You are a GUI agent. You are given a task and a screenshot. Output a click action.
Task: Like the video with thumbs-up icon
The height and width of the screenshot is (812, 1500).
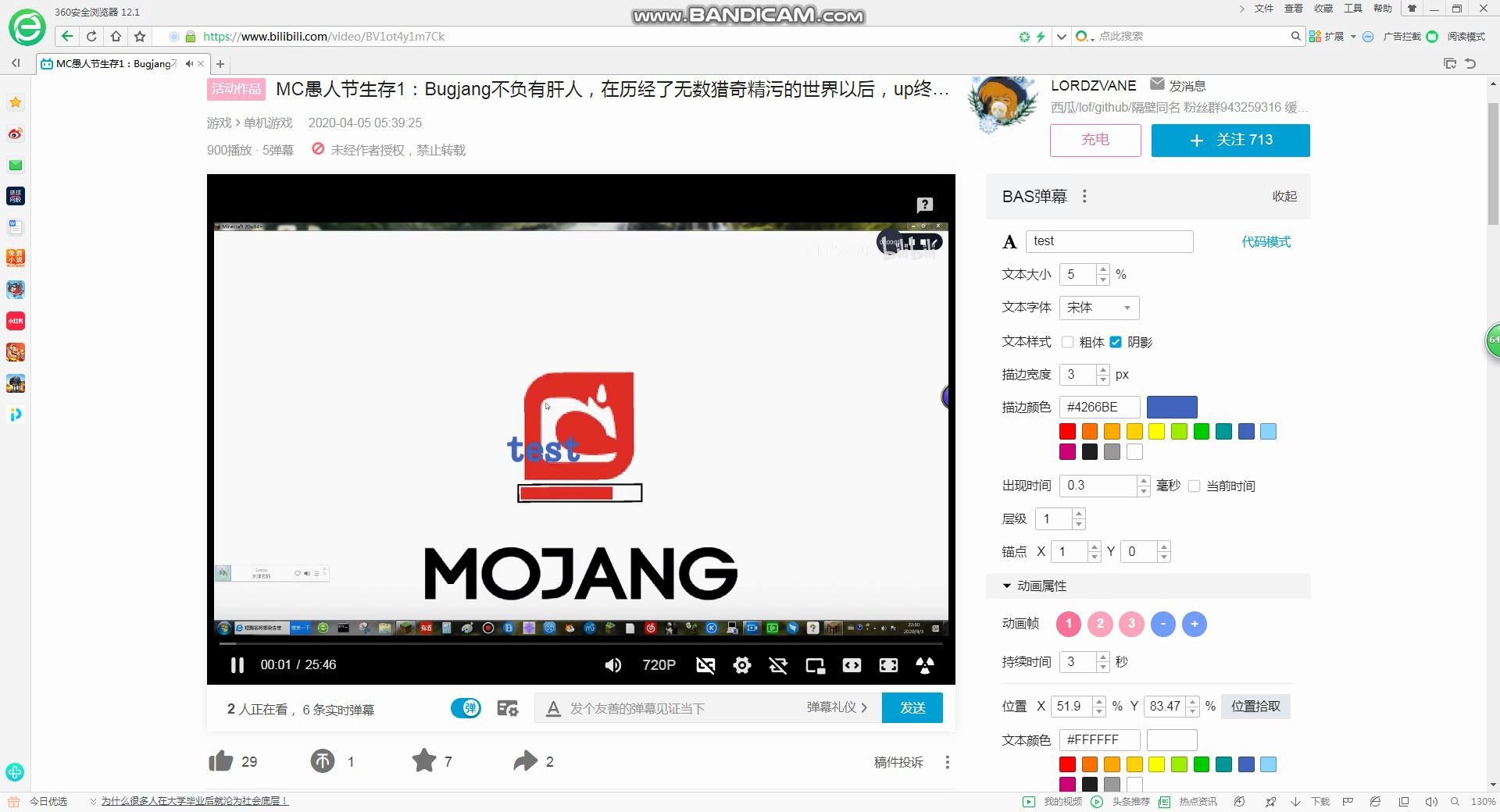click(221, 760)
